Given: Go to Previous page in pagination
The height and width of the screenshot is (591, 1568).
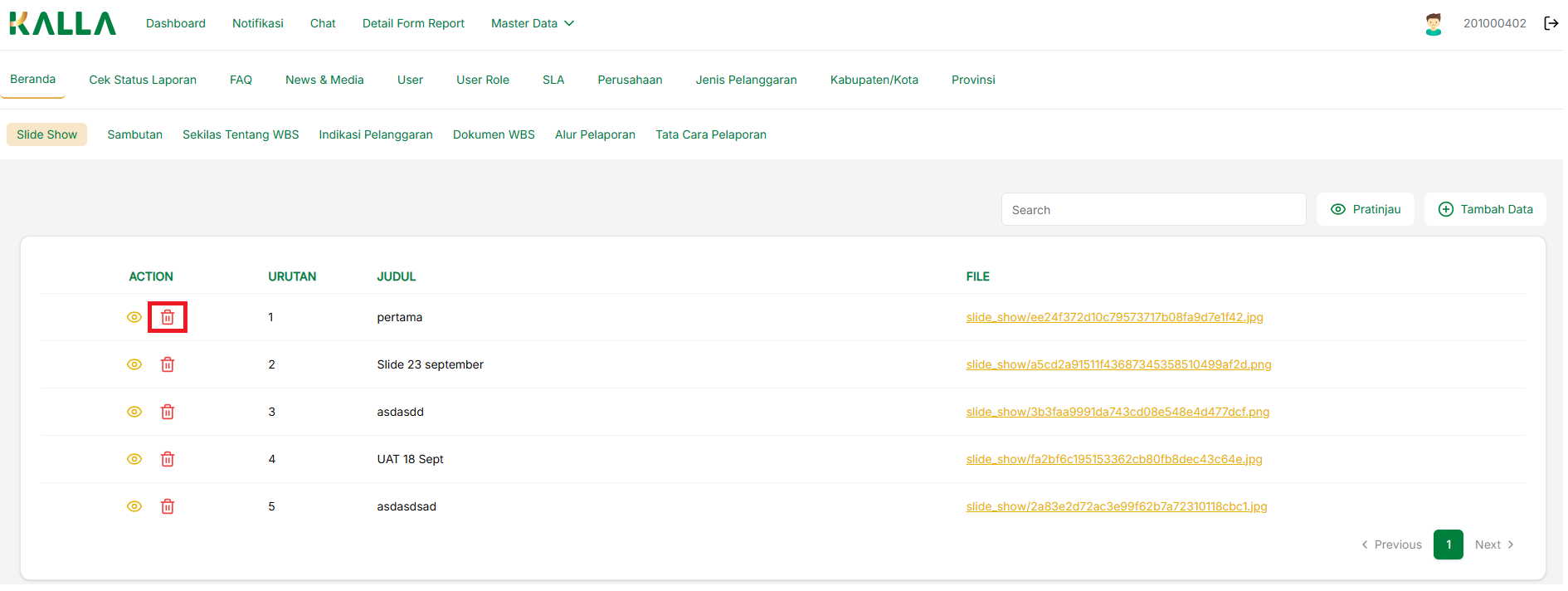Looking at the screenshot, I should pyautogui.click(x=1391, y=545).
